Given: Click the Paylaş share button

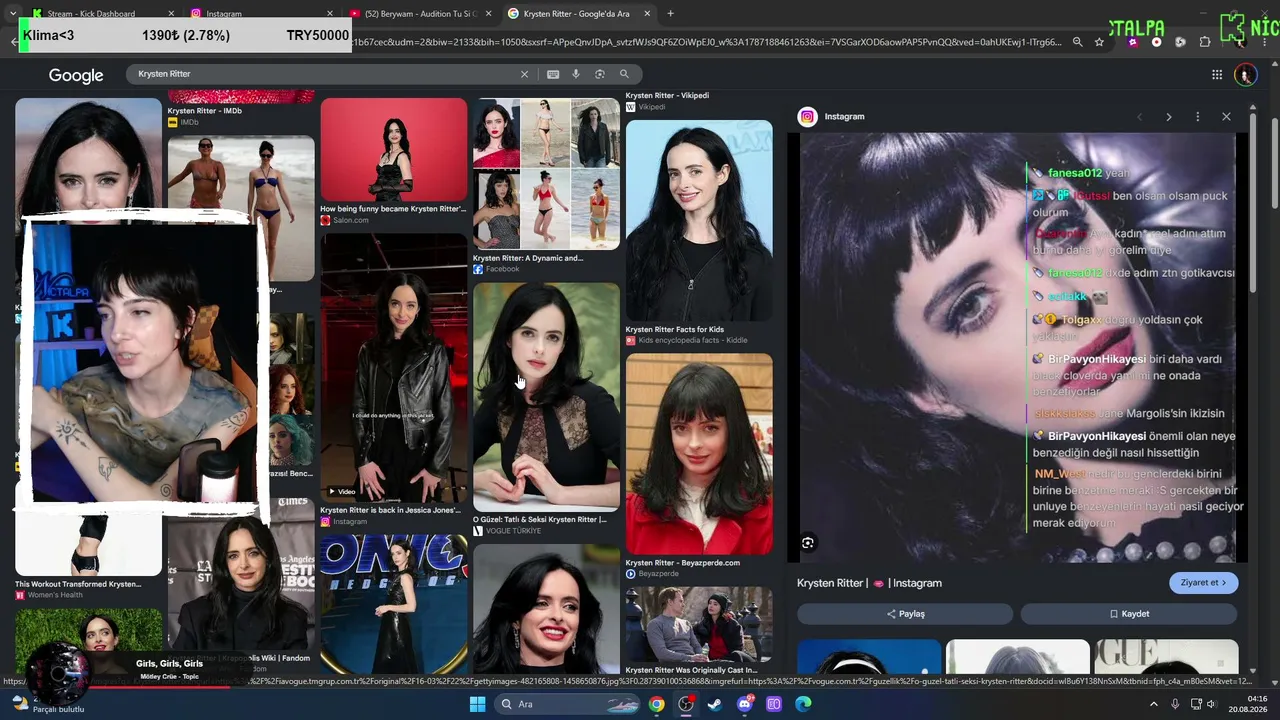Looking at the screenshot, I should [x=905, y=614].
